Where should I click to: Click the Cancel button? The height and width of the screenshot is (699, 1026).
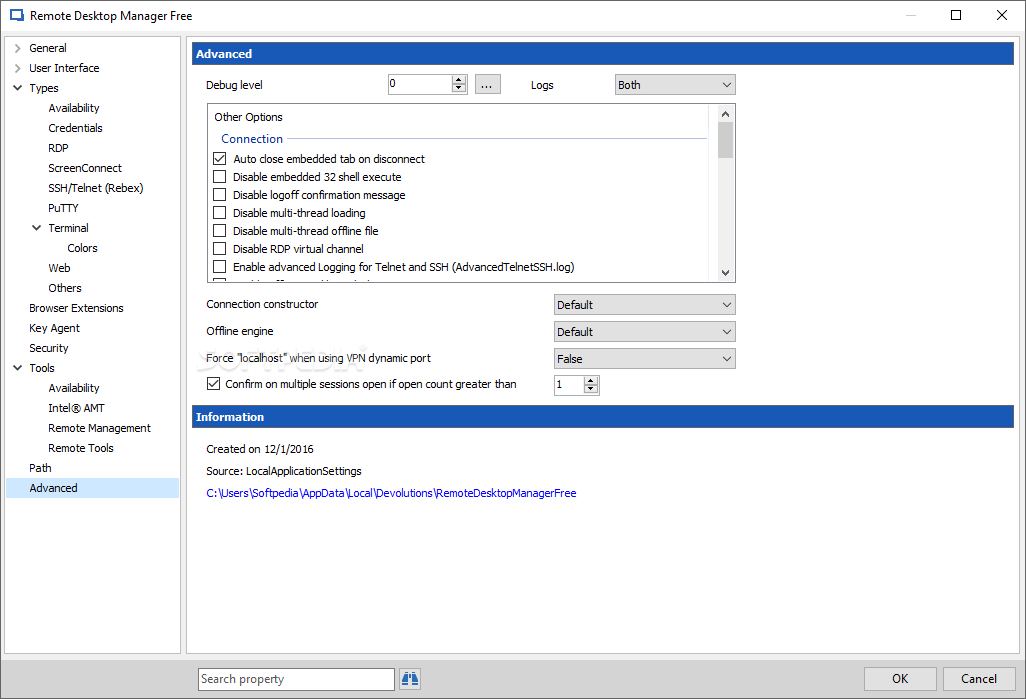tap(979, 679)
